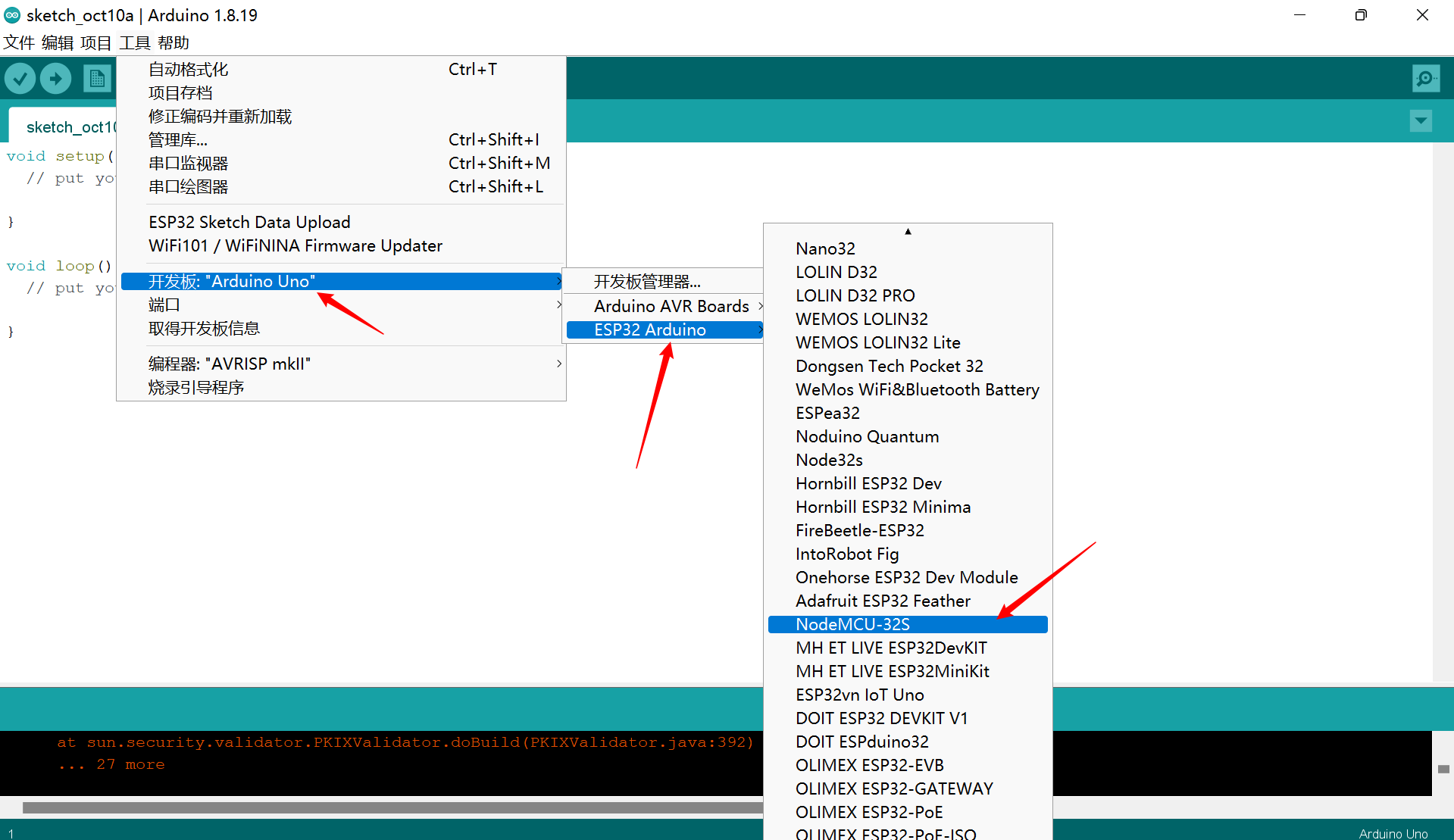Switch to sketch_oct10a tab
The image size is (1454, 840).
click(x=63, y=126)
